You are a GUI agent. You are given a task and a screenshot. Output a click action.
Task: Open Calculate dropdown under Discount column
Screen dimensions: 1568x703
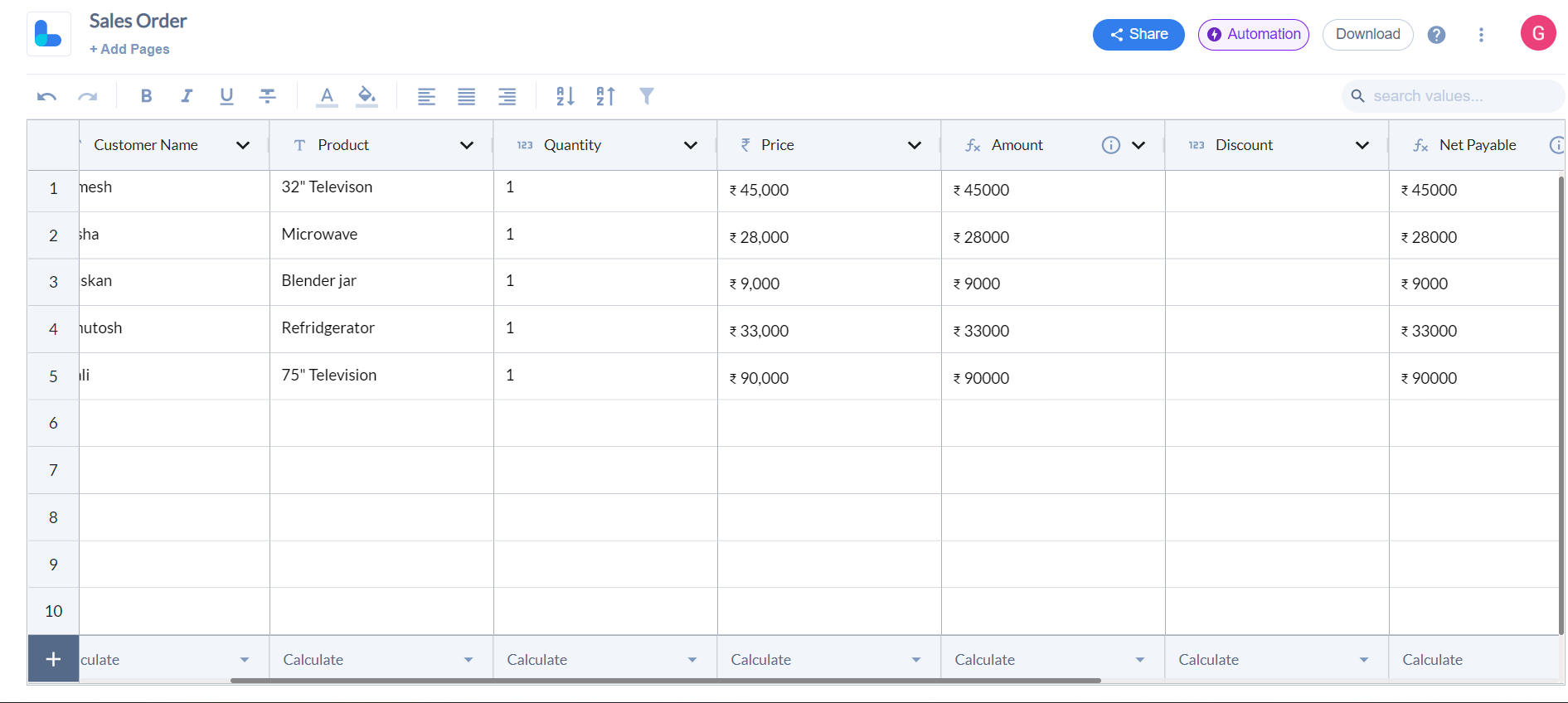tap(1277, 660)
